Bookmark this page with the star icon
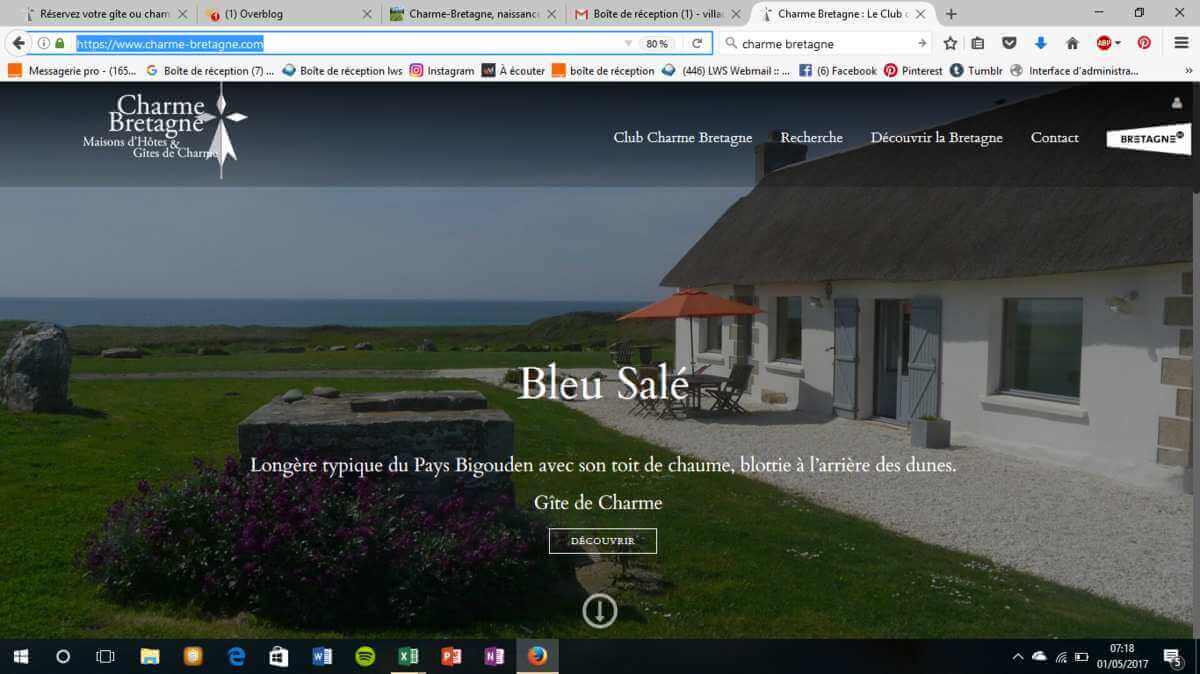Image resolution: width=1200 pixels, height=674 pixels. coord(950,44)
